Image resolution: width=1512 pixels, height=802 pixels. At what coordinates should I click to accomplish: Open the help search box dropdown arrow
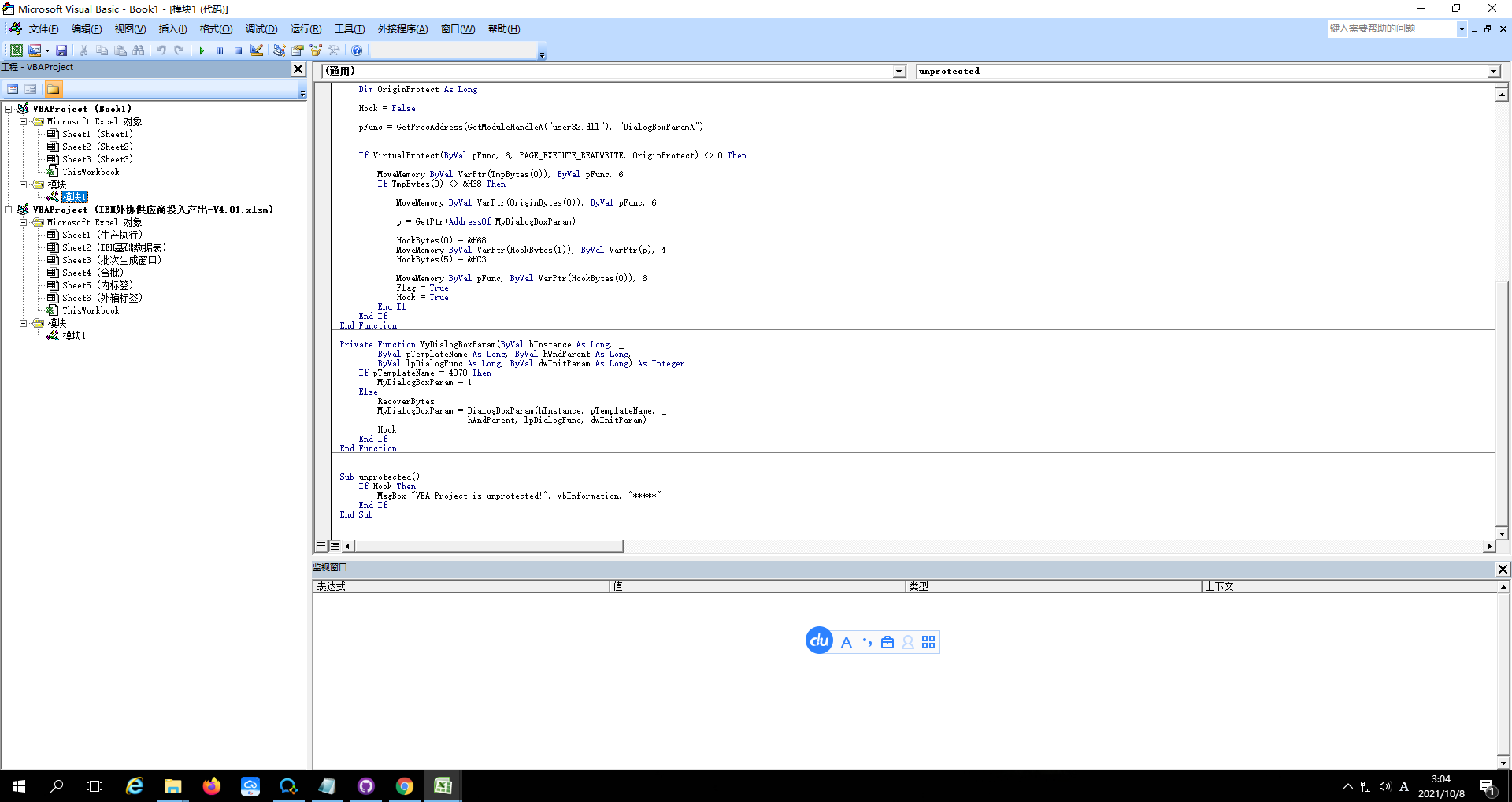pos(1462,28)
